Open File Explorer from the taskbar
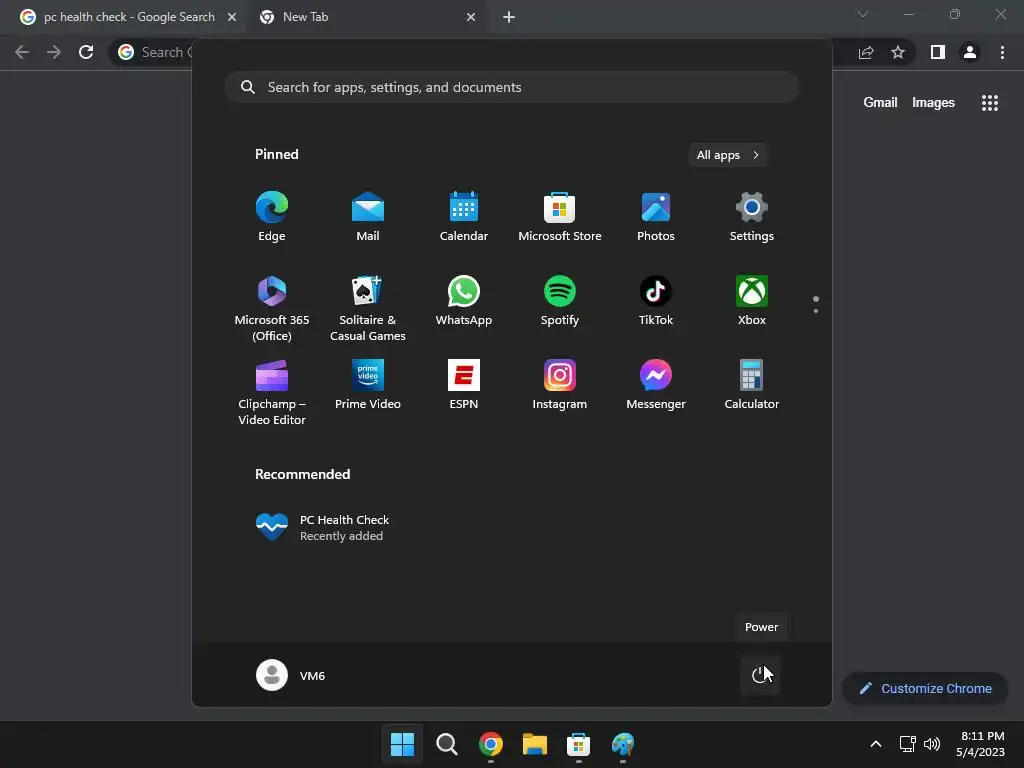 [x=534, y=744]
